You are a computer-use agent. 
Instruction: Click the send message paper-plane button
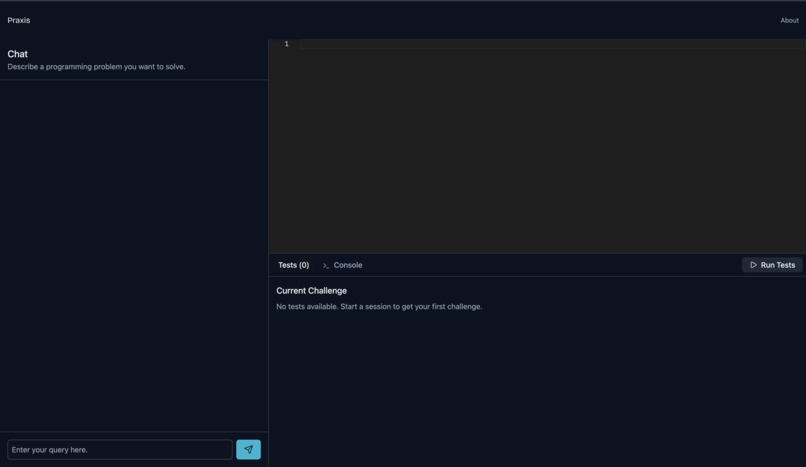[x=248, y=450]
